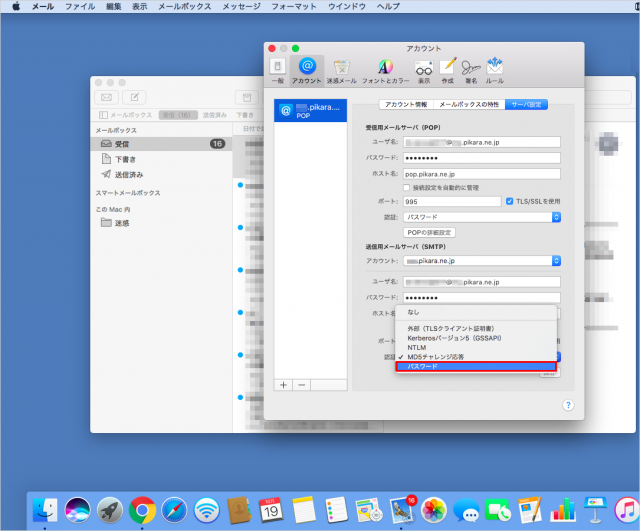Screen dimensions: 640x531
Task: Open Rules (ルール) preferences
Action: pyautogui.click(x=495, y=70)
